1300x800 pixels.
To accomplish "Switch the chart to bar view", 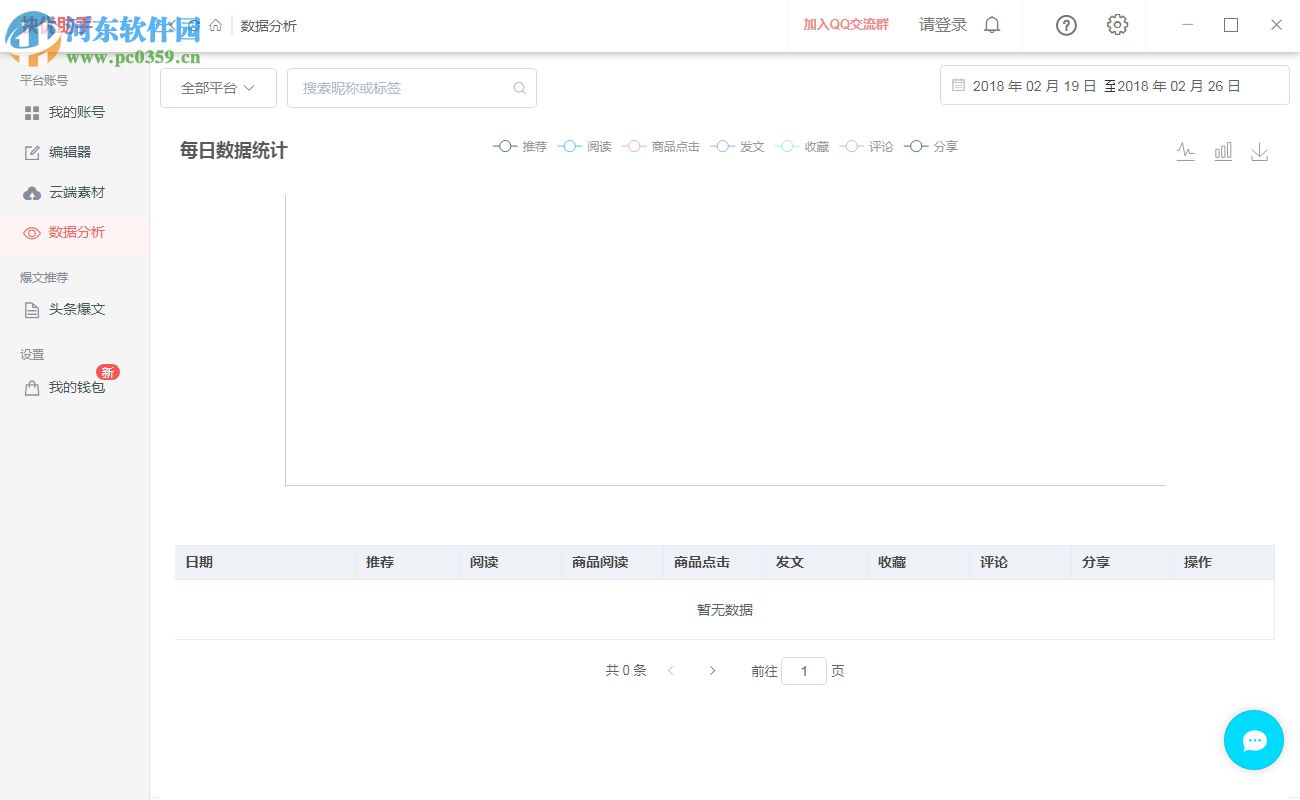I will 1222,151.
